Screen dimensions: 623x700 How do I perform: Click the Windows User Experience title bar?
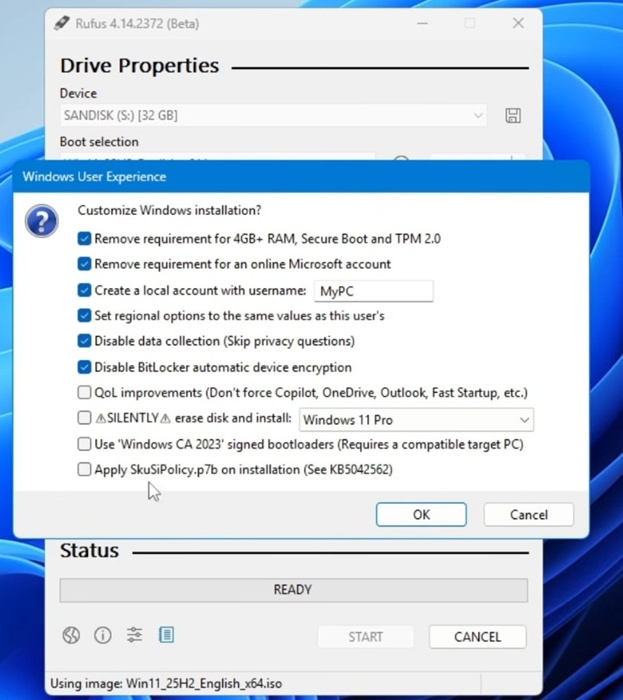click(x=301, y=177)
